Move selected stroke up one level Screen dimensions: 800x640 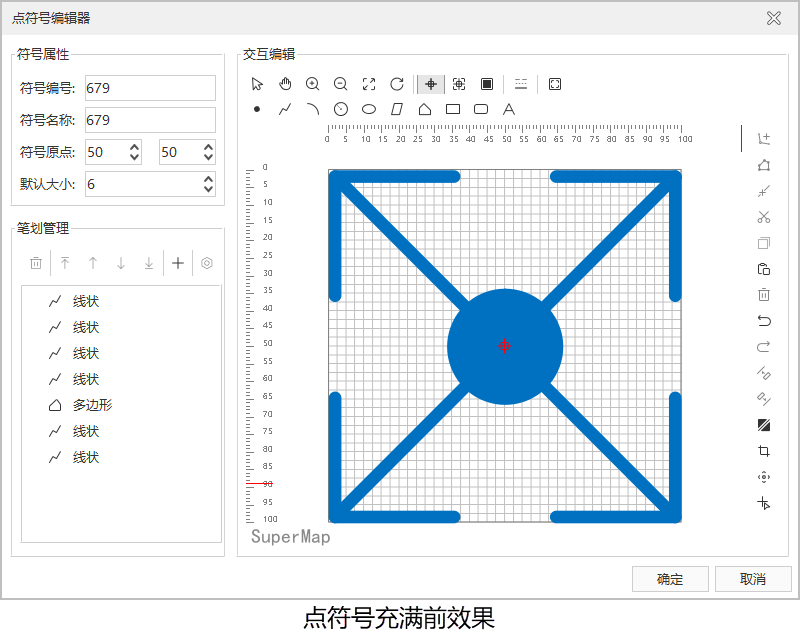tap(93, 263)
